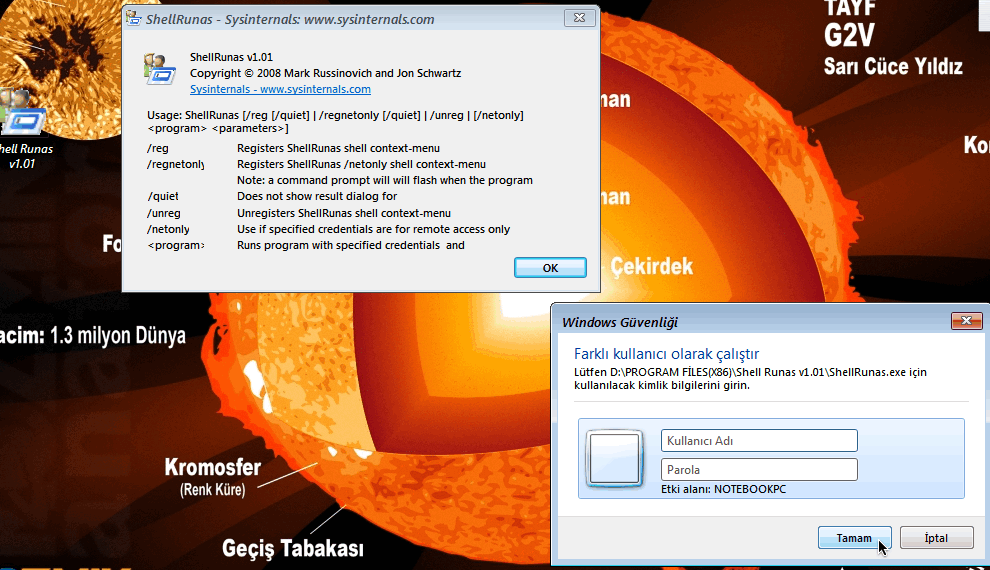The height and width of the screenshot is (570, 990).
Task: Click the Kullanıcı Adı username field
Action: [x=759, y=441]
